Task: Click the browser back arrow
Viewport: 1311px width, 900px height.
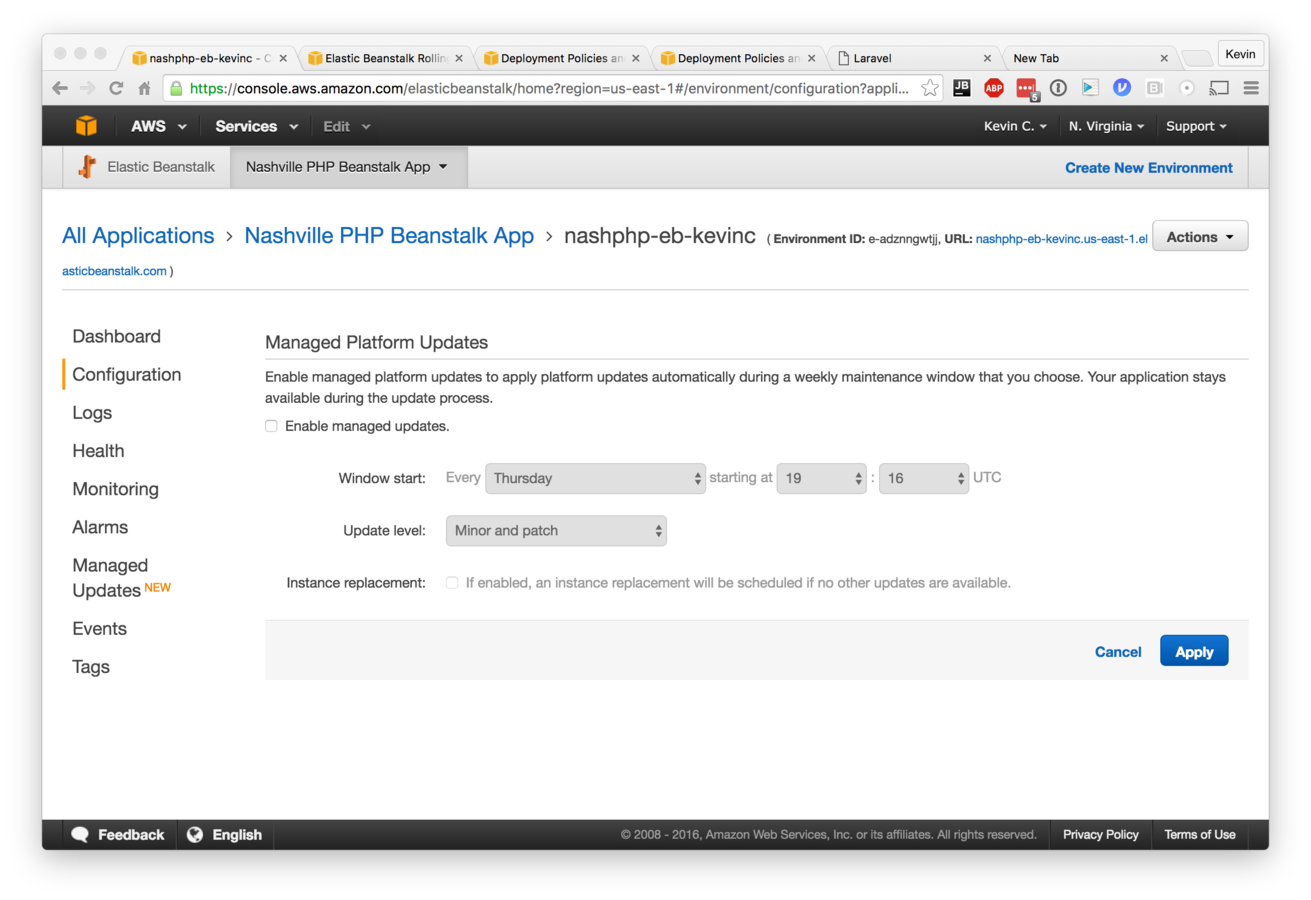Action: pos(60,88)
